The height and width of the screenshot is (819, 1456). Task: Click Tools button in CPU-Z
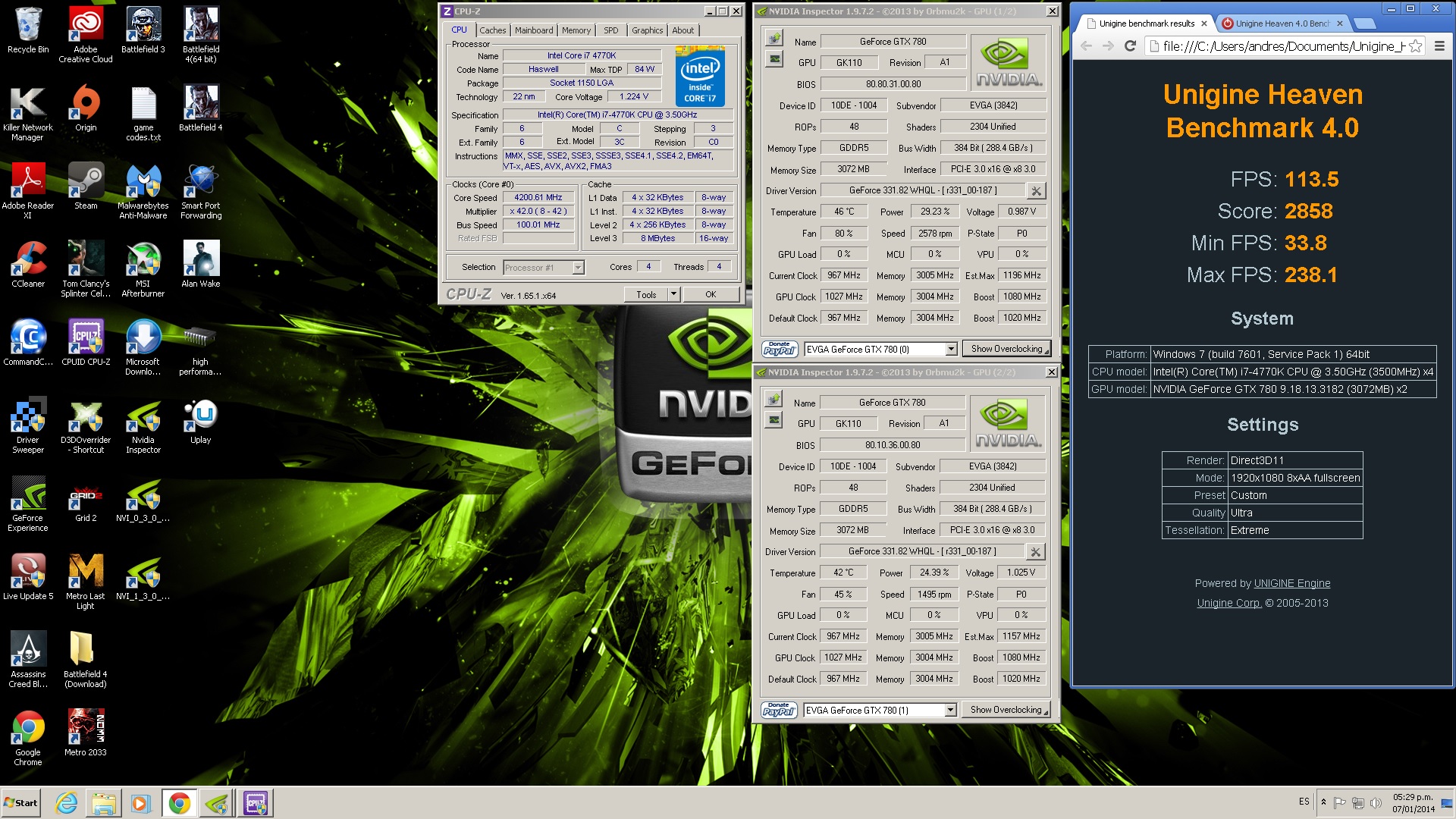pos(646,294)
